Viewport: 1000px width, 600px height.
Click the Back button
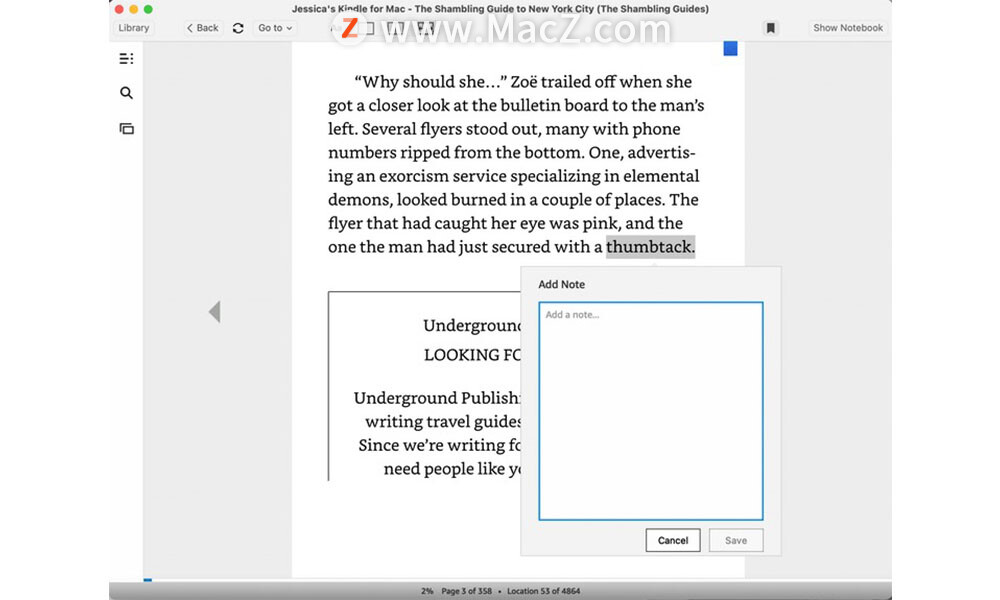(x=203, y=28)
